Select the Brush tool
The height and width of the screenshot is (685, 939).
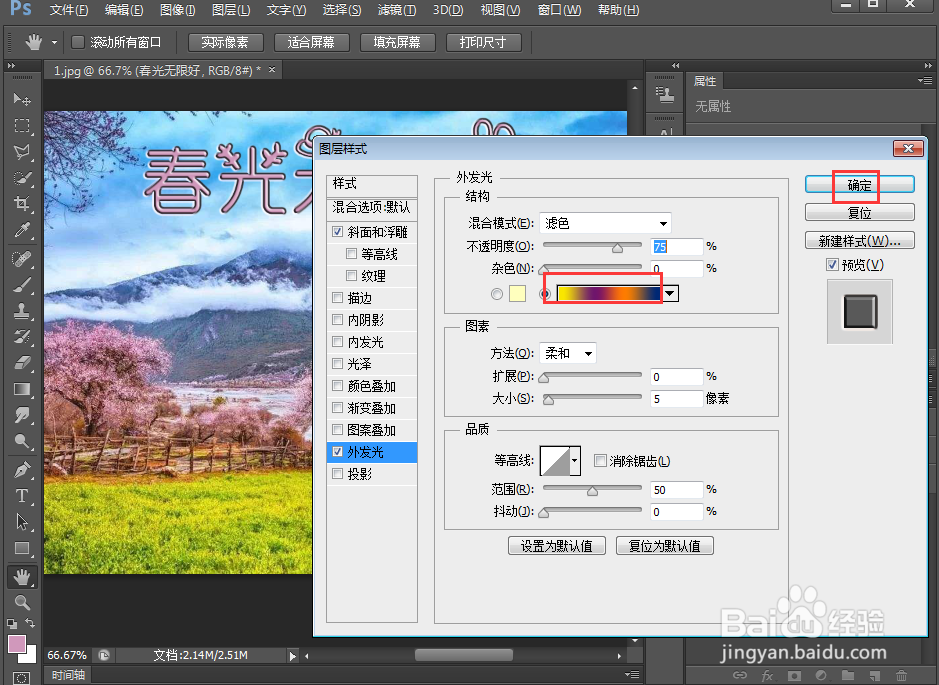tap(22, 285)
